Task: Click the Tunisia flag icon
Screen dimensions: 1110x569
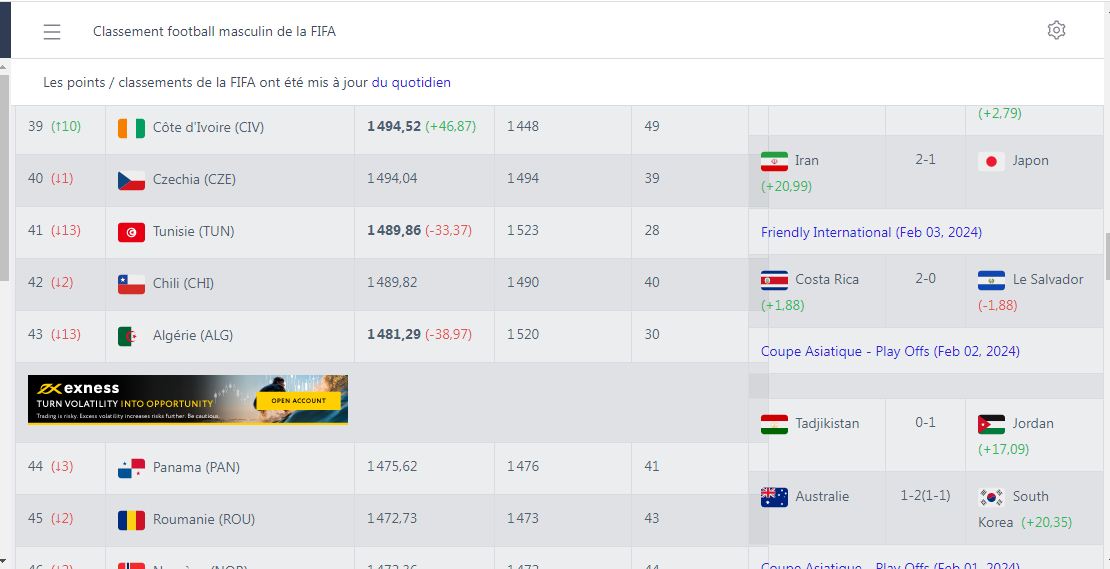Action: 131,232
